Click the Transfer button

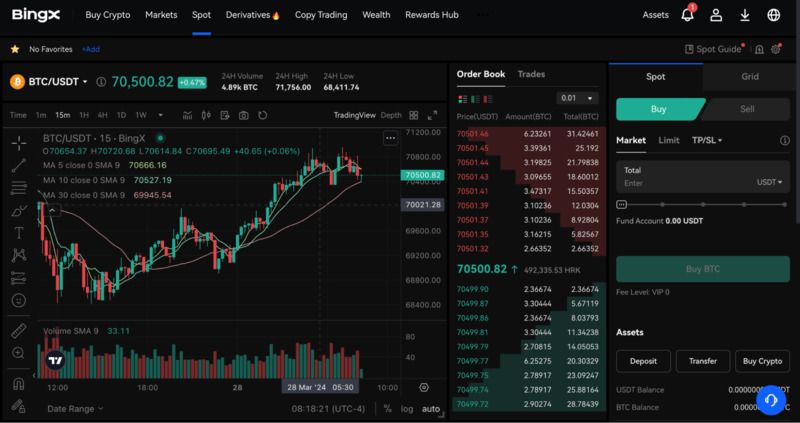tap(703, 361)
